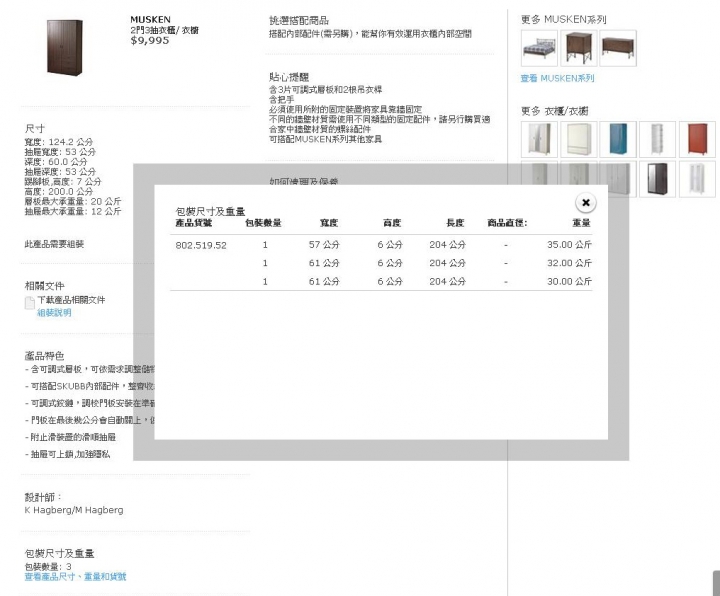Follow the 查看 MUSKEN系列 link
720x596 pixels.
point(557,79)
